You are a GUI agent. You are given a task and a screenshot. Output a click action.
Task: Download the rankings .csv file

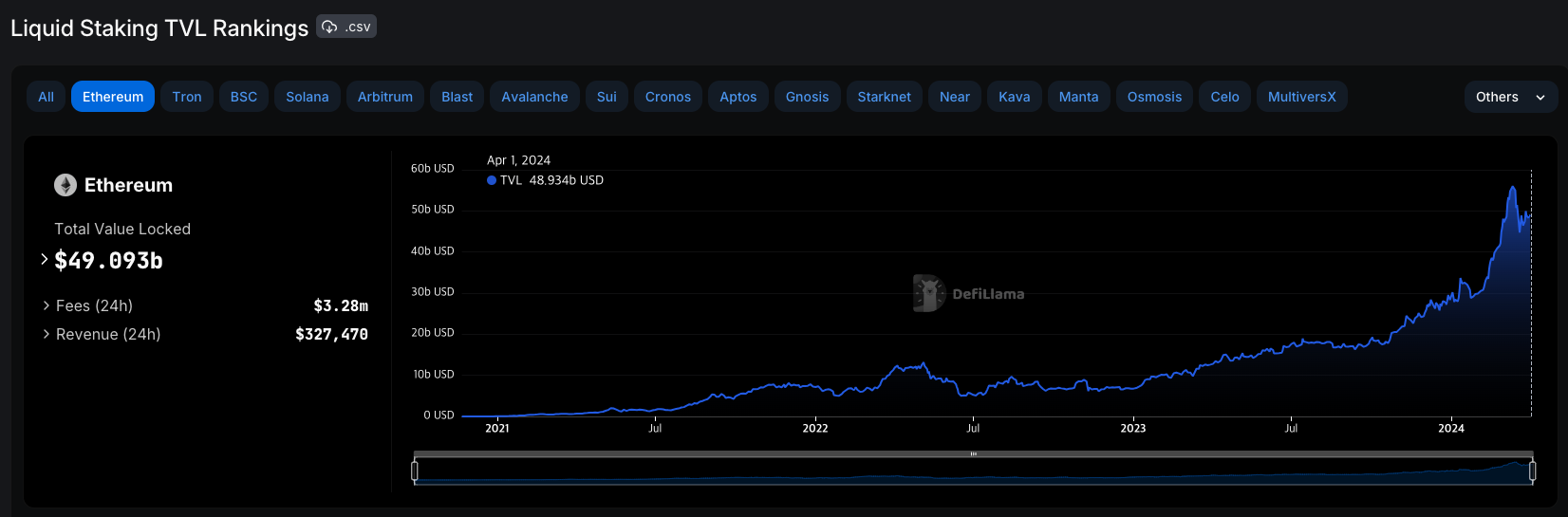[x=346, y=27]
